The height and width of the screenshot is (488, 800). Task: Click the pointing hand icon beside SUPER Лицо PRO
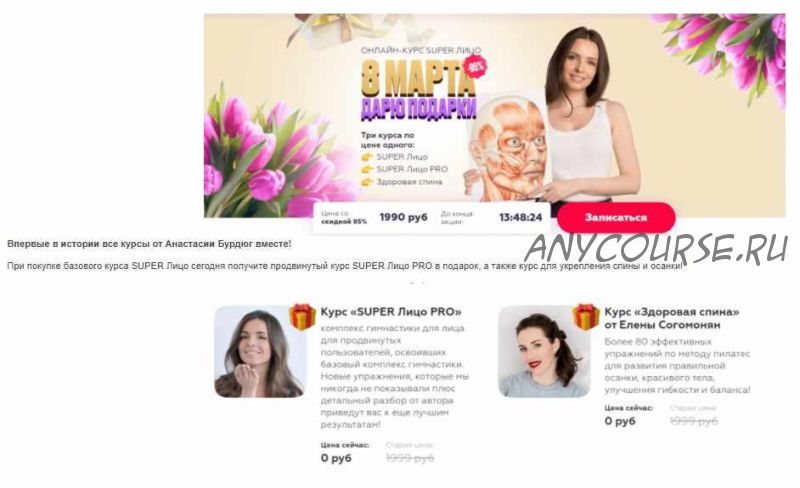[367, 169]
